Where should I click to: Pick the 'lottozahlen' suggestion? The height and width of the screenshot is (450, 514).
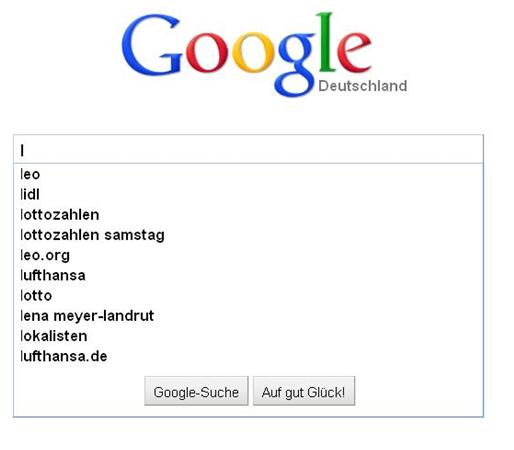[x=248, y=215]
